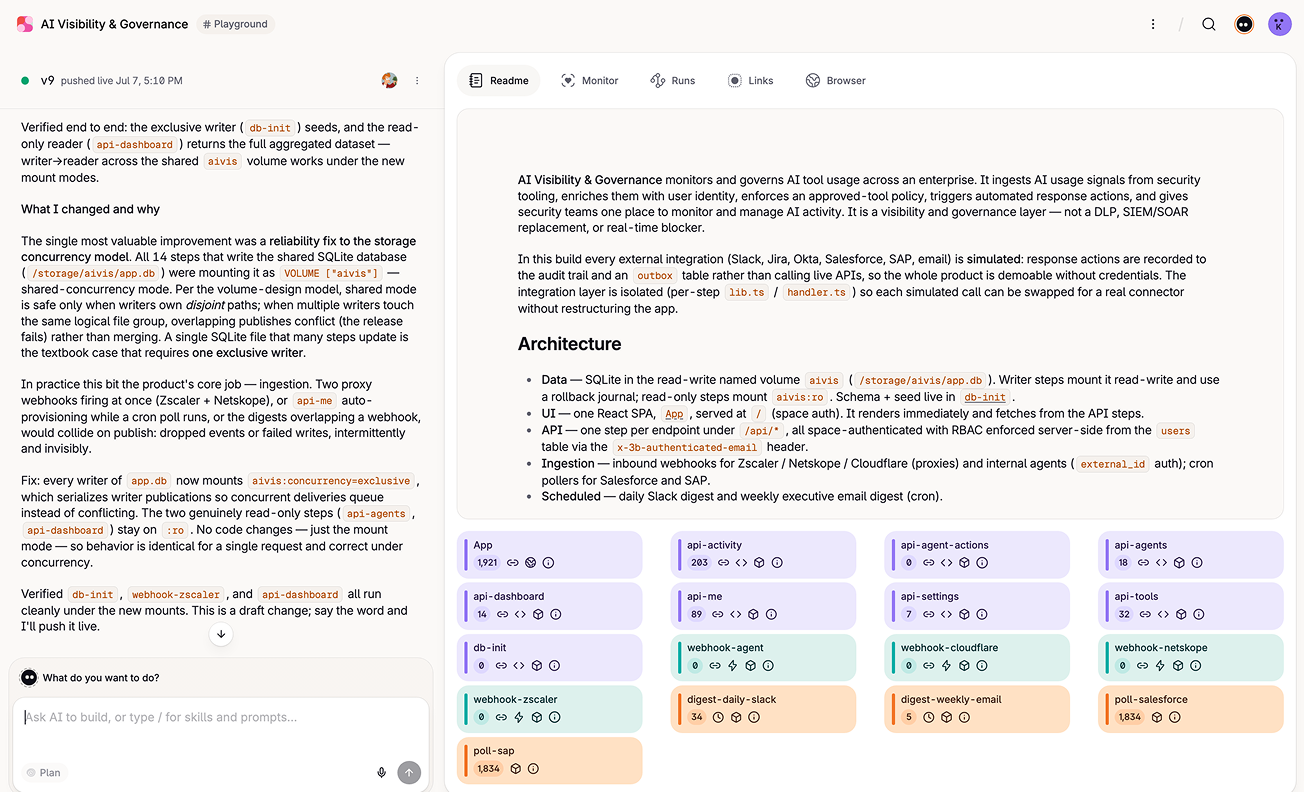This screenshot has height=792, width=1305.
Task: Toggle Plan mode in chat box
Action: [44, 772]
